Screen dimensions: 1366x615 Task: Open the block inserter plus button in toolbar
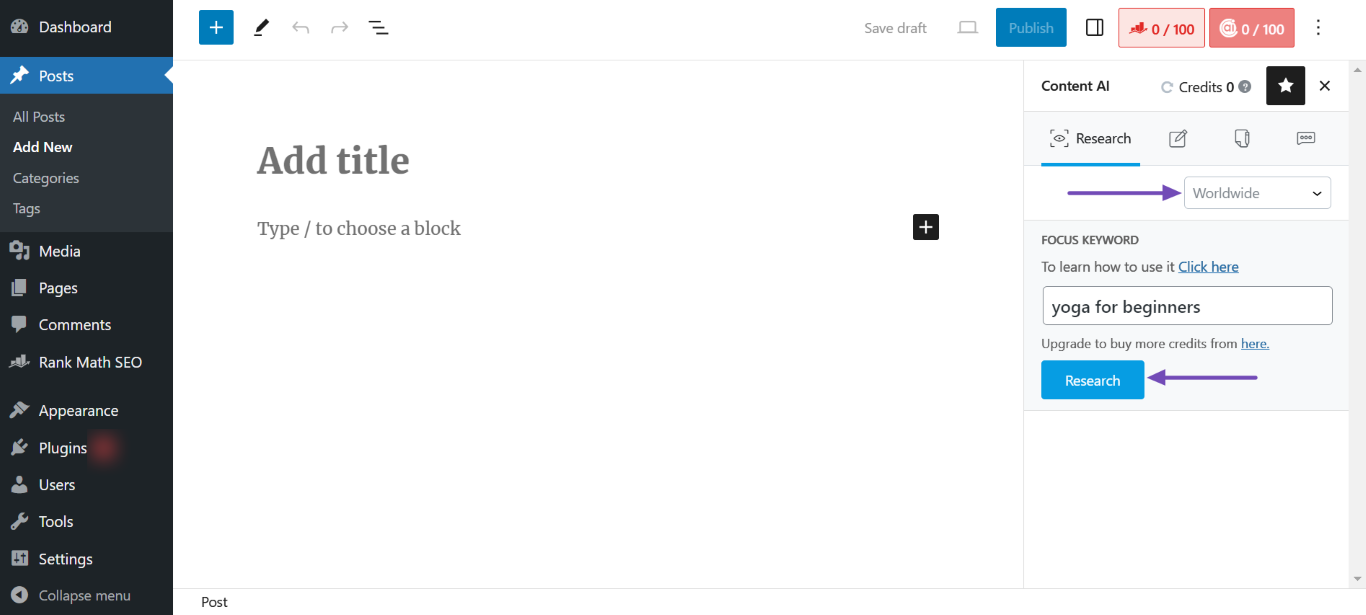click(x=216, y=28)
